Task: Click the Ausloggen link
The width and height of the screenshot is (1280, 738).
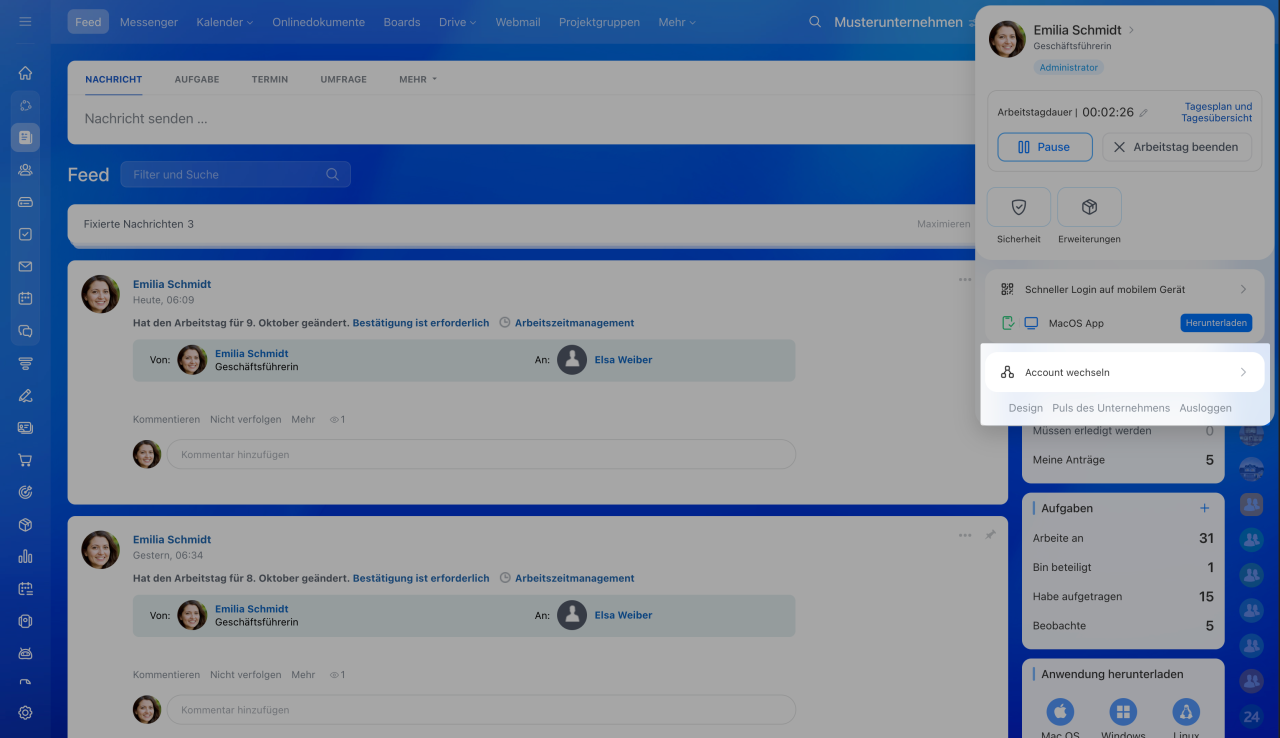Action: [x=1205, y=408]
